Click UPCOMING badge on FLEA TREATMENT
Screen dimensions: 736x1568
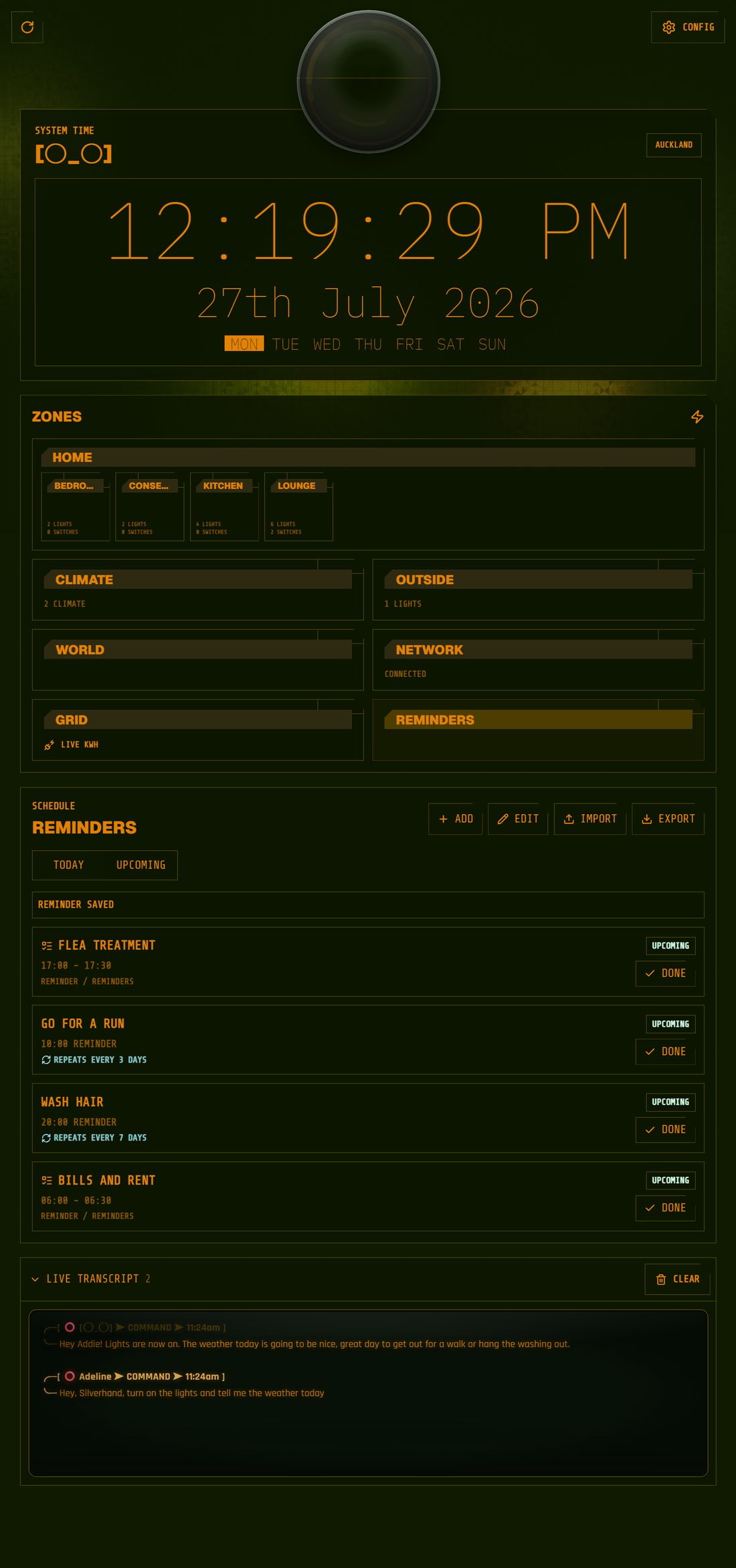[670, 946]
